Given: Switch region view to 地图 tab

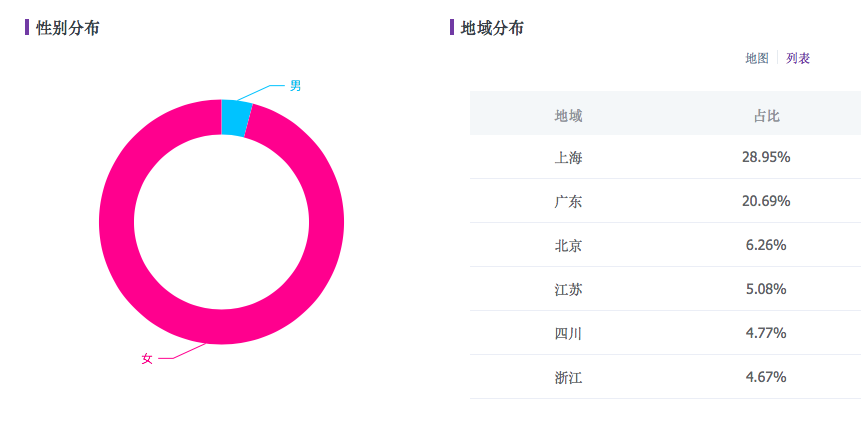Looking at the screenshot, I should pyautogui.click(x=757, y=58).
